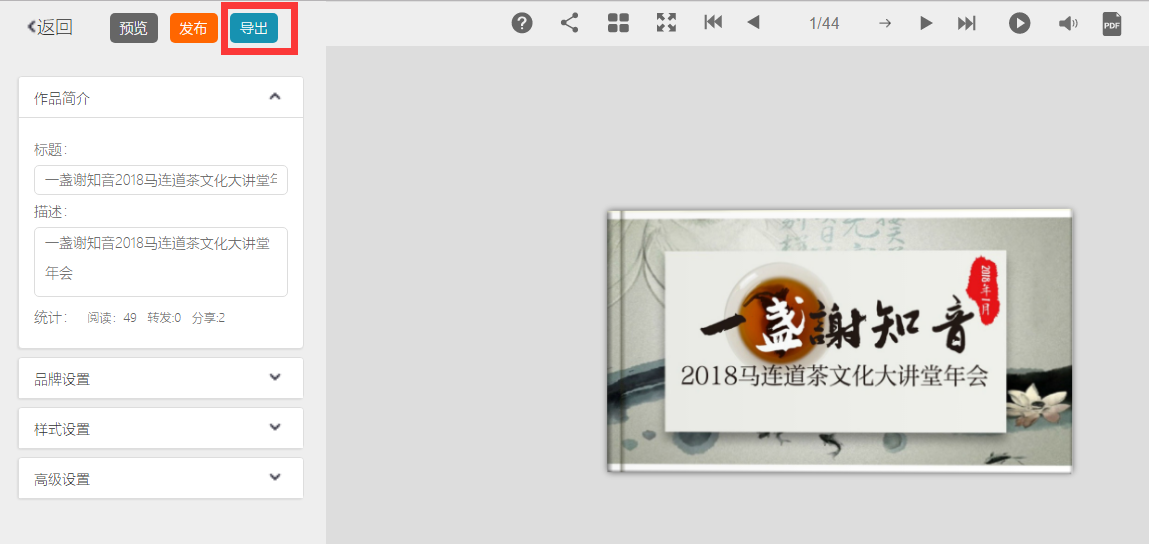Jump to first page
This screenshot has height=544, width=1149.
(713, 23)
